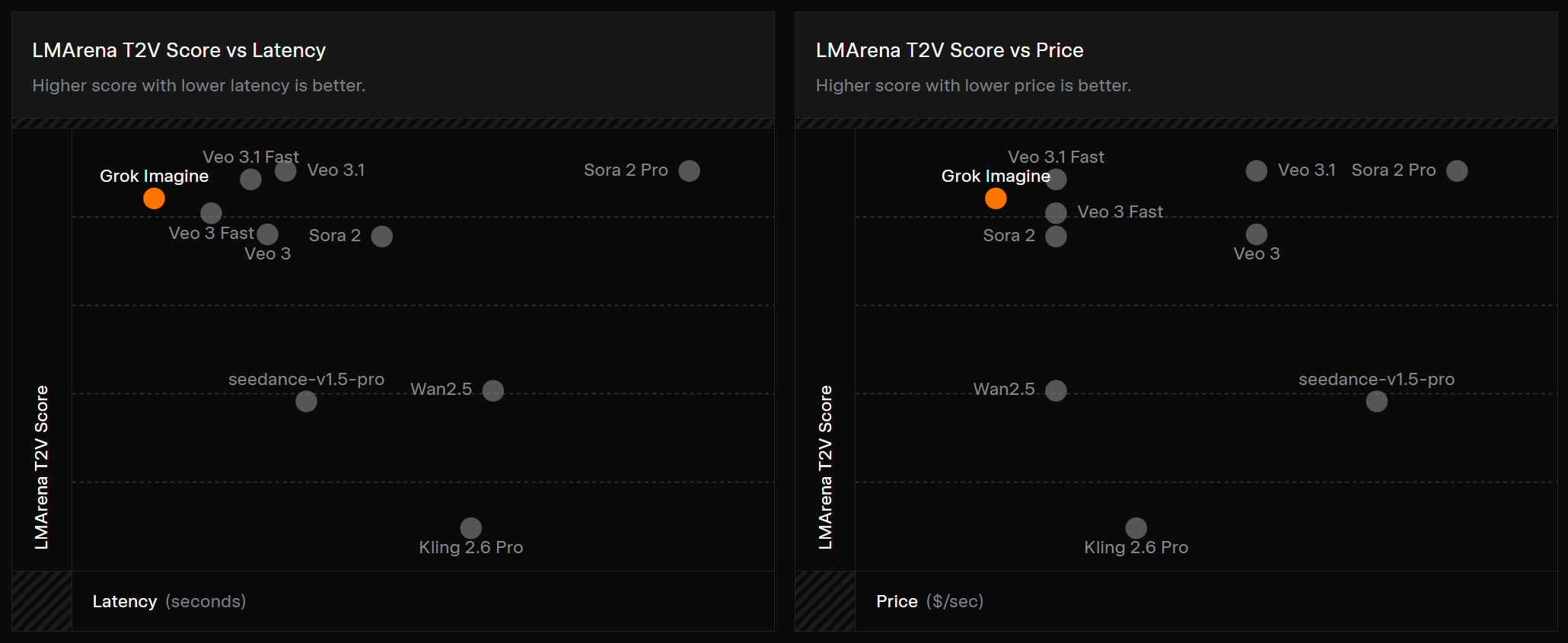Image resolution: width=1568 pixels, height=643 pixels.
Task: Click the seedance-v1.5-pro point in Price chart
Action: point(1377,401)
